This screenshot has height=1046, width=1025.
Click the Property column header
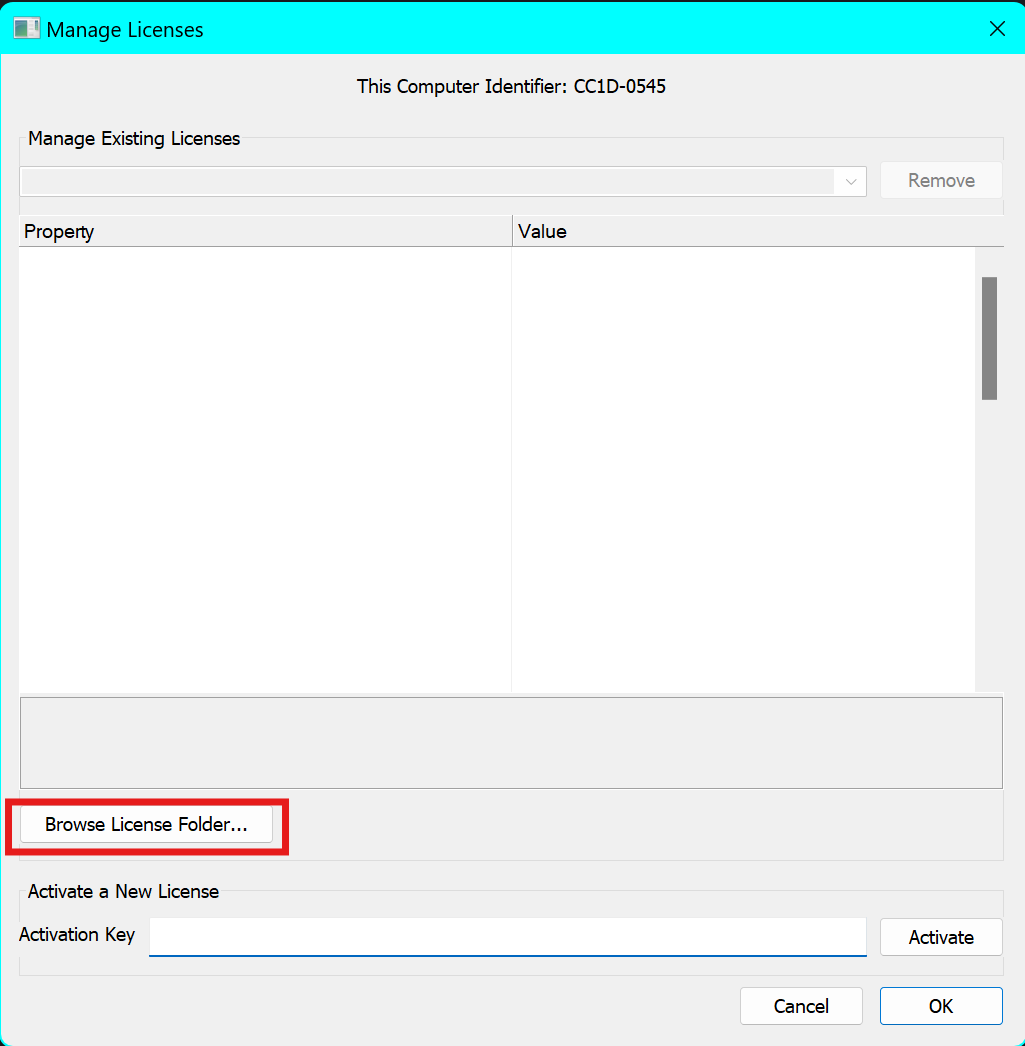pyautogui.click(x=265, y=231)
